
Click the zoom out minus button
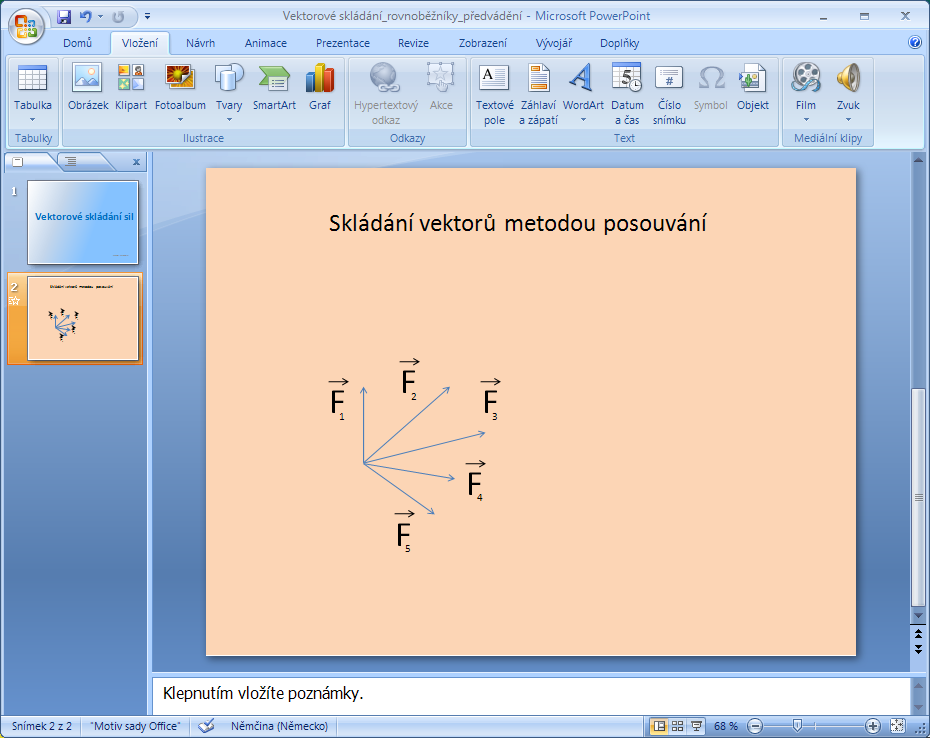point(754,726)
